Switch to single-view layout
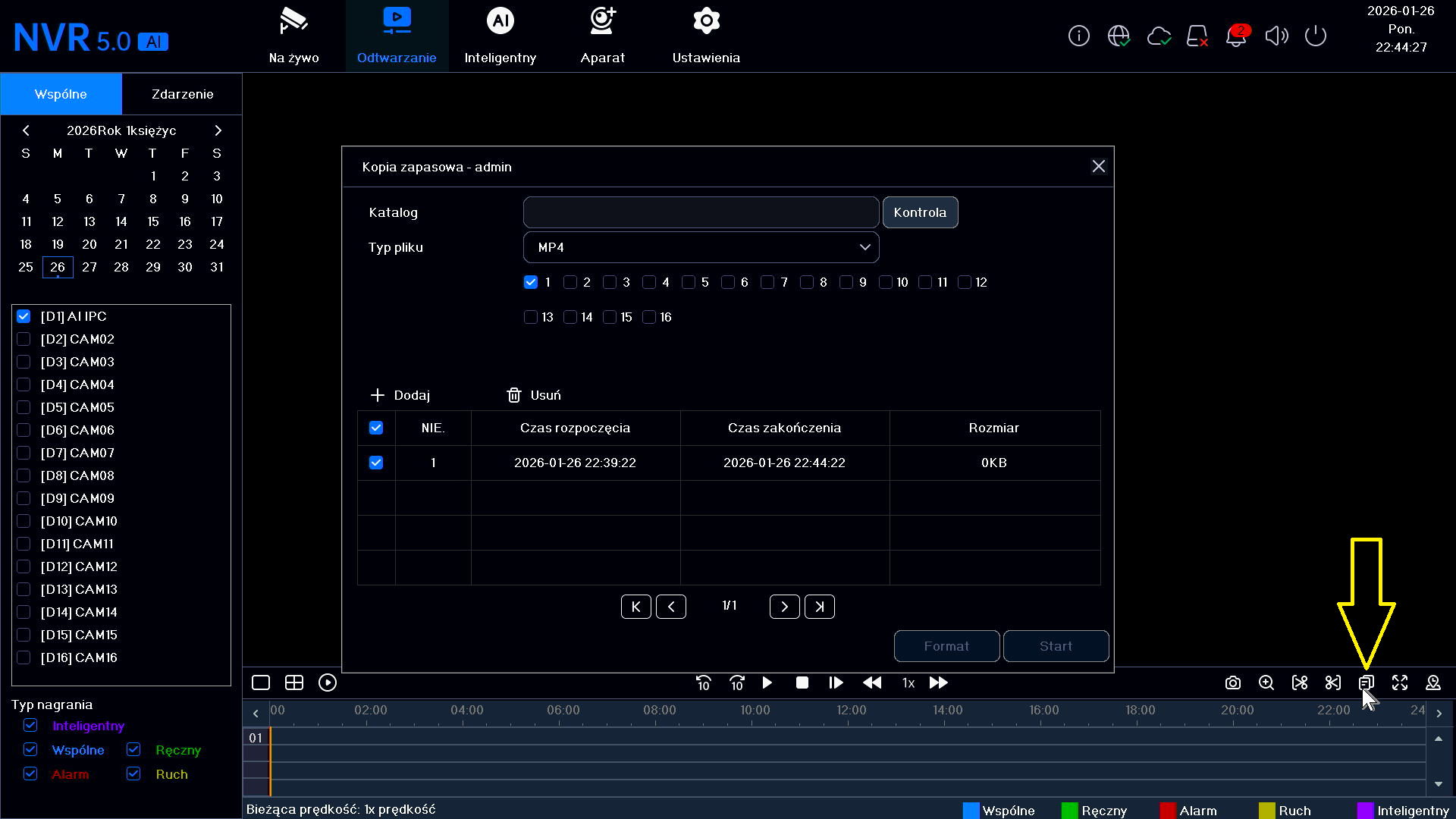Viewport: 1456px width, 819px height. pyautogui.click(x=261, y=682)
